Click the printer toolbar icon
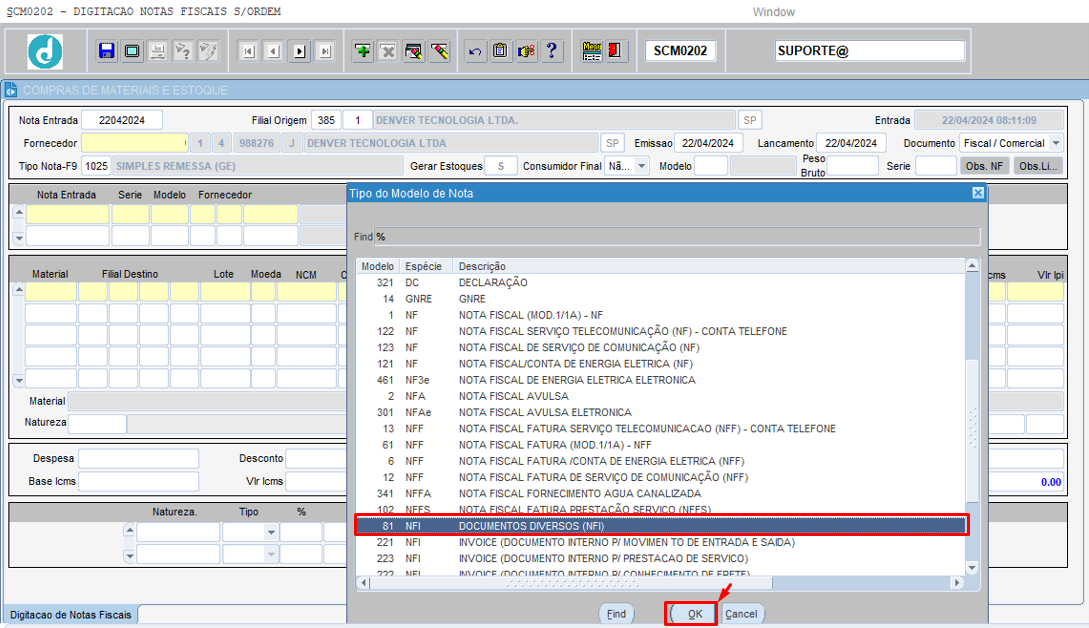Viewport: 1089px width, 628px height. (x=158, y=51)
